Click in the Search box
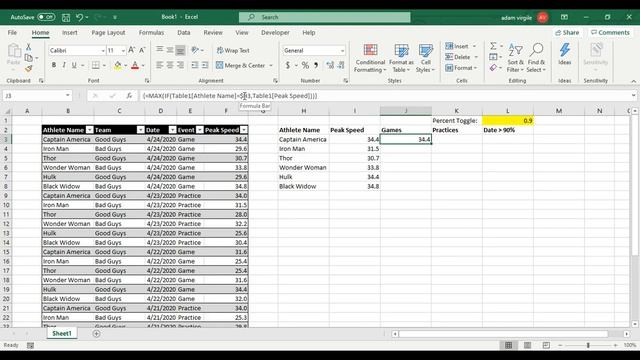This screenshot has height=360, width=640. tap(325, 17)
